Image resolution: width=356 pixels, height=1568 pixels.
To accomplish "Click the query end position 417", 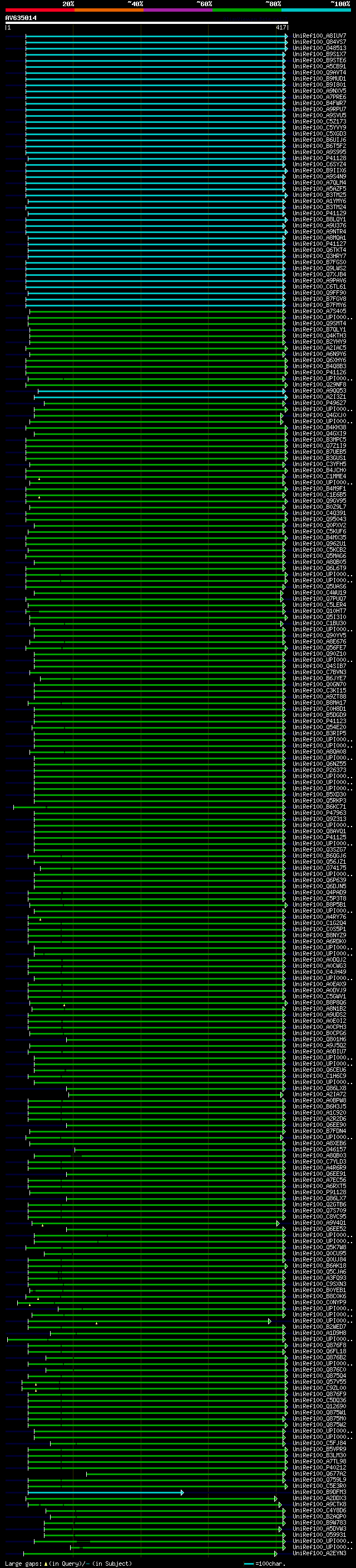I will (280, 28).
